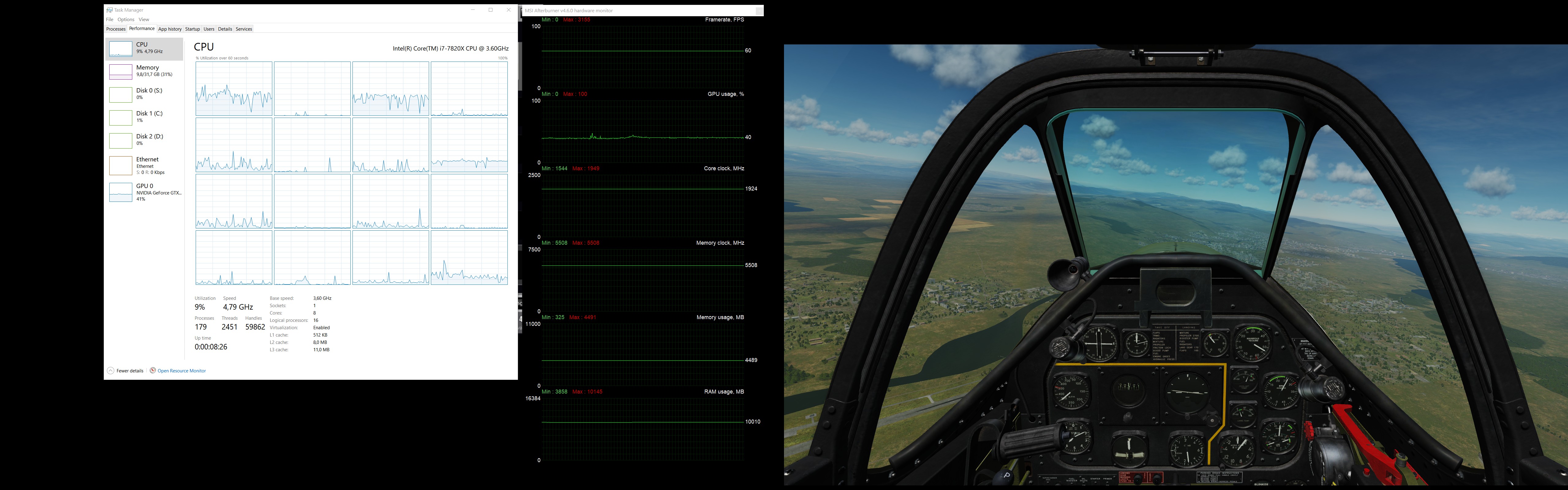Click the Framerate 'Max : 3155' text

(576, 20)
